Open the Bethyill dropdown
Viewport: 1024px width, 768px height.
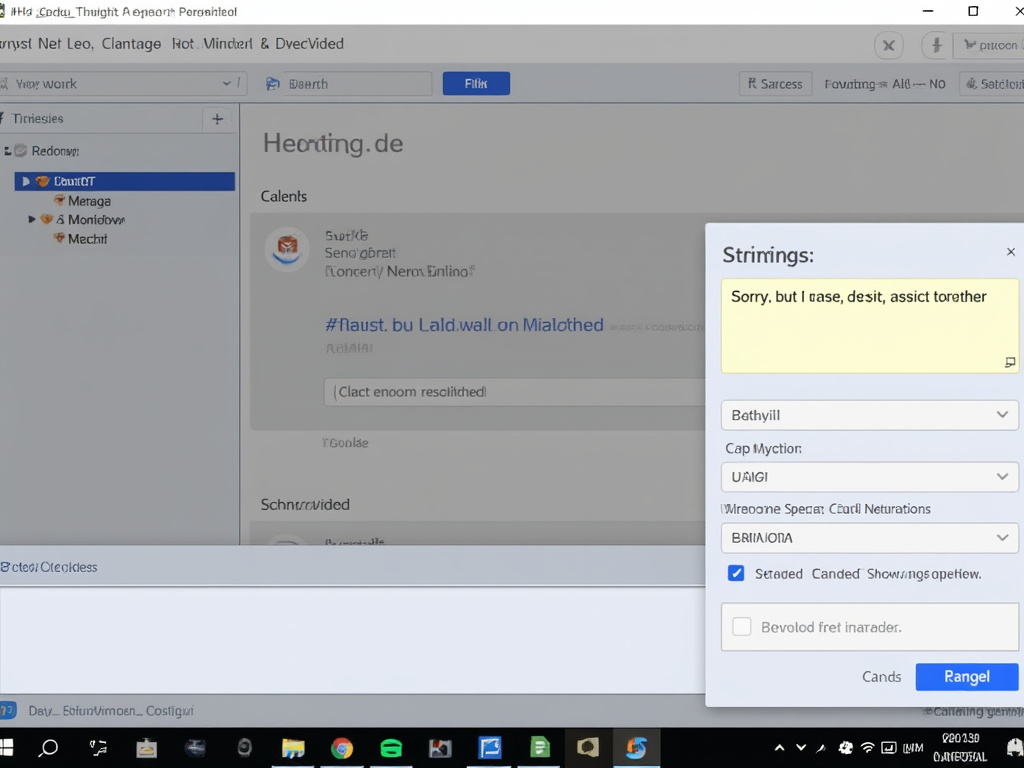pyautogui.click(x=869, y=415)
